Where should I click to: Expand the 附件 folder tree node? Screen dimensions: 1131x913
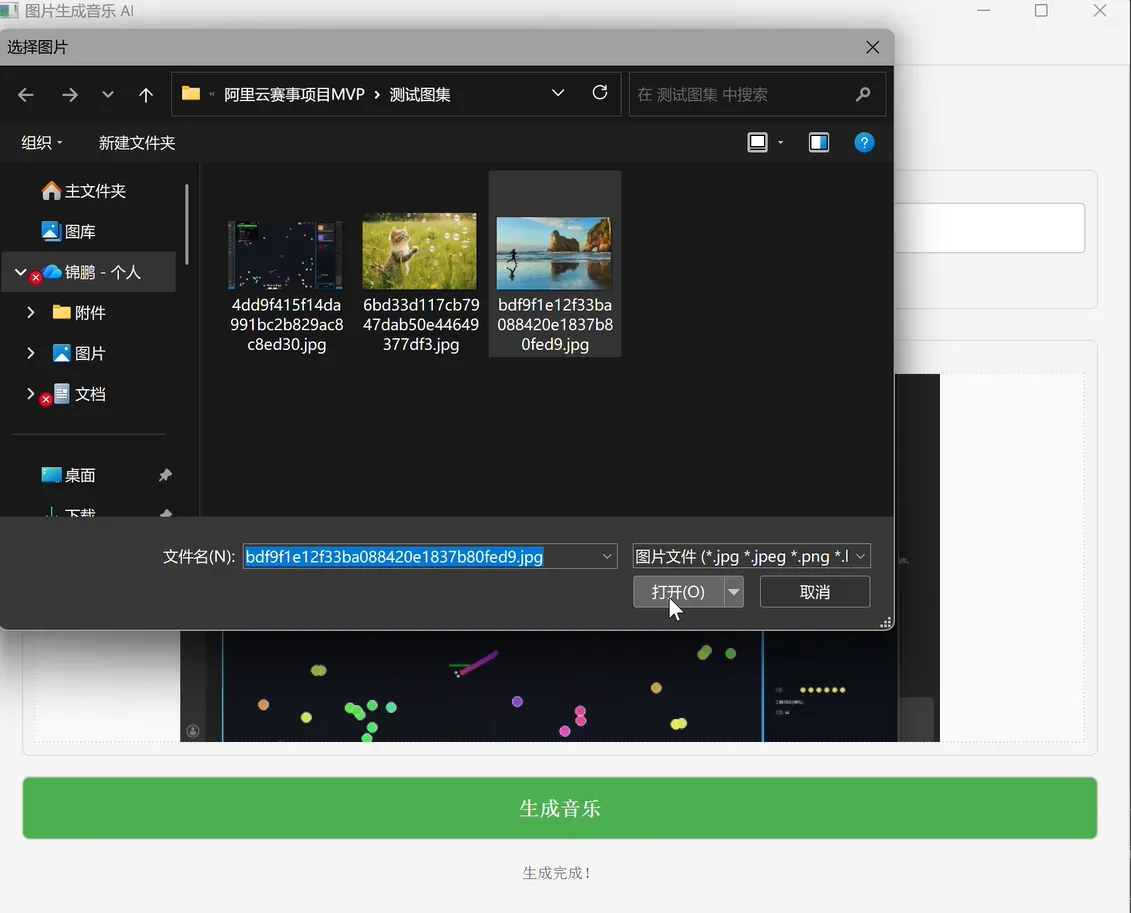(30, 312)
